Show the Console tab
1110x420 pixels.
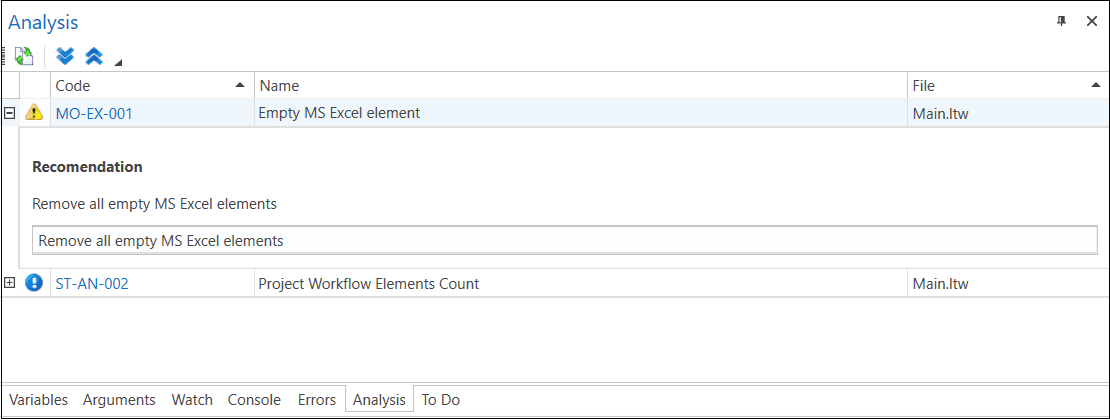click(254, 399)
